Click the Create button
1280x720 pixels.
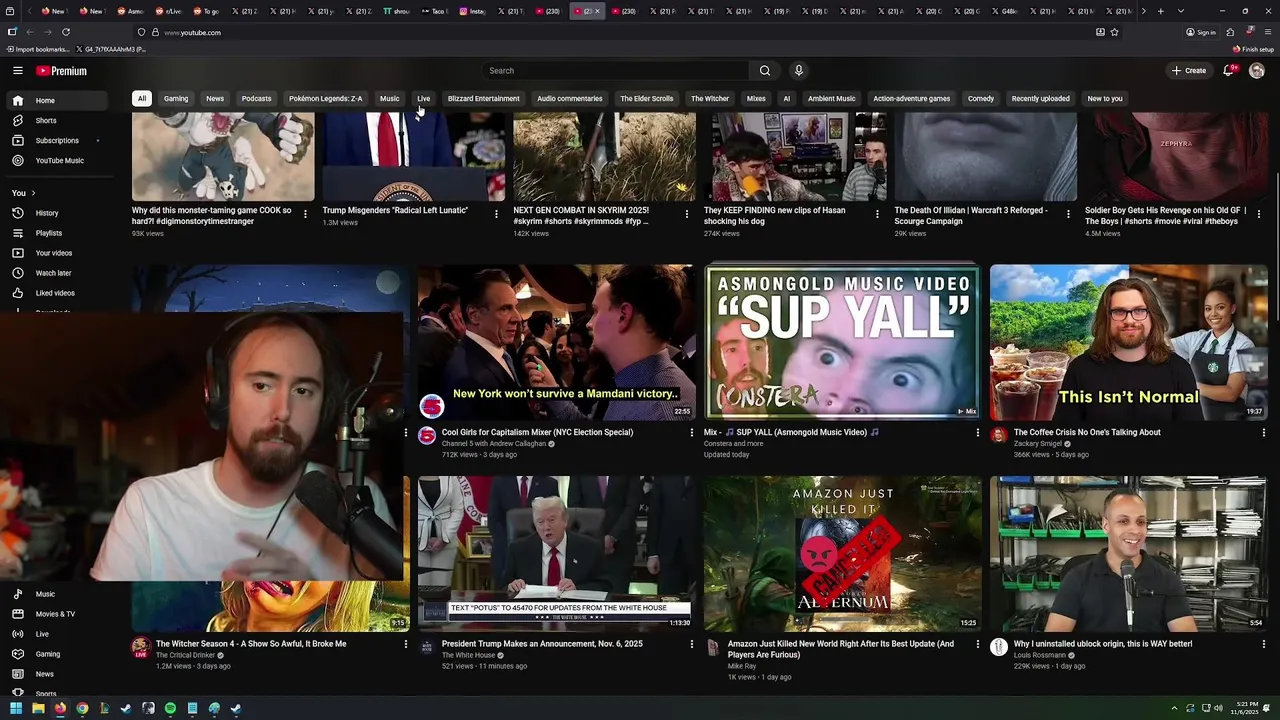[x=1190, y=71]
